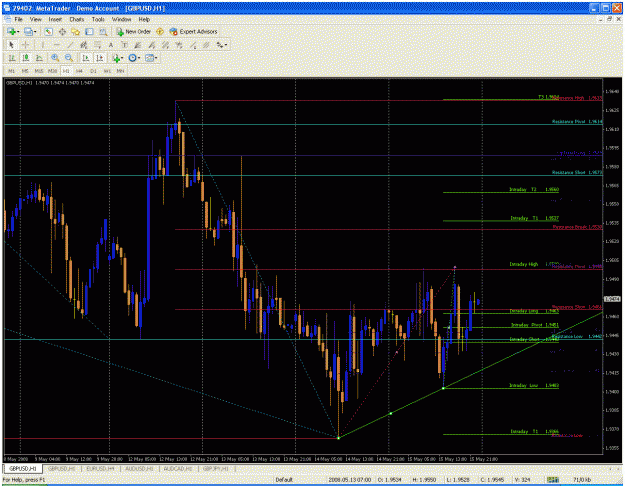Switch to the AUDCAD,H1 chart tab
Viewport: 625px width, 486px height.
pyautogui.click(x=178, y=469)
